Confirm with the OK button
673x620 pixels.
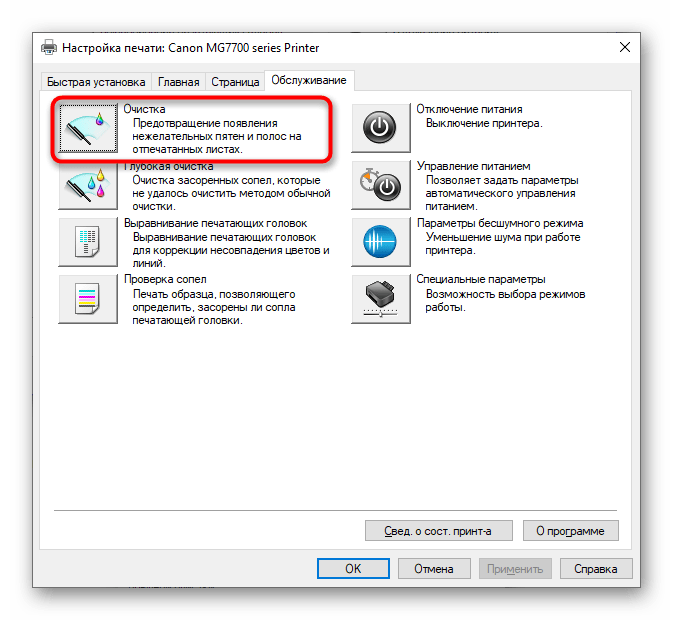click(x=353, y=569)
